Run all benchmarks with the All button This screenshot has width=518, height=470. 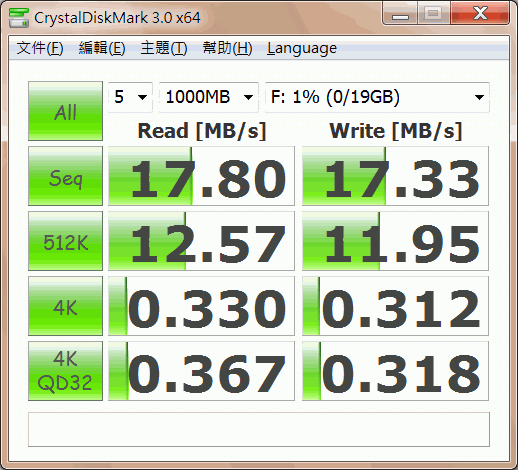click(65, 111)
